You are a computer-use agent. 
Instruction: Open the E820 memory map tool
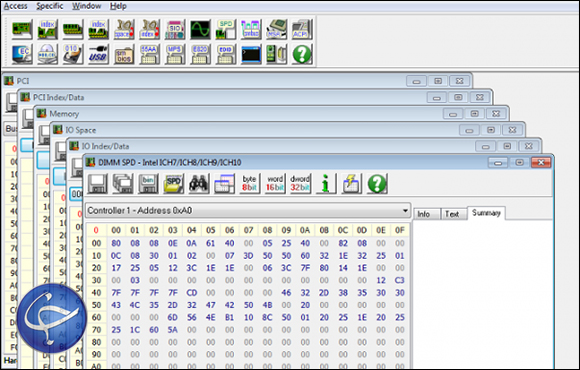coord(200,54)
